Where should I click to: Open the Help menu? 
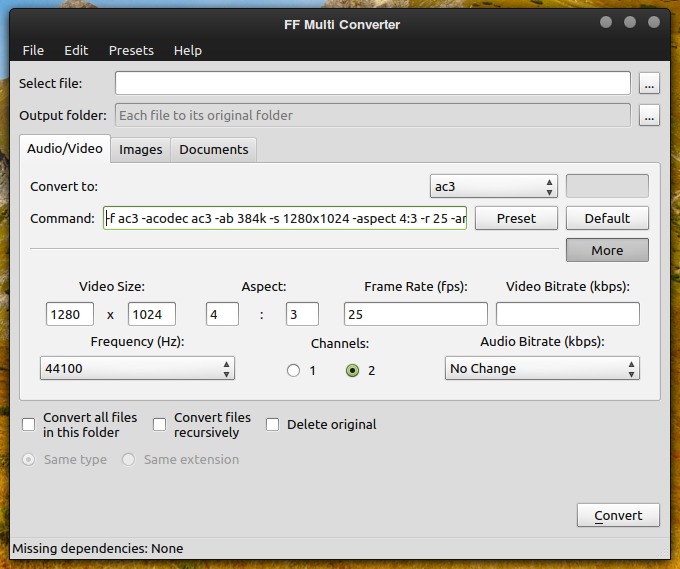[x=187, y=50]
